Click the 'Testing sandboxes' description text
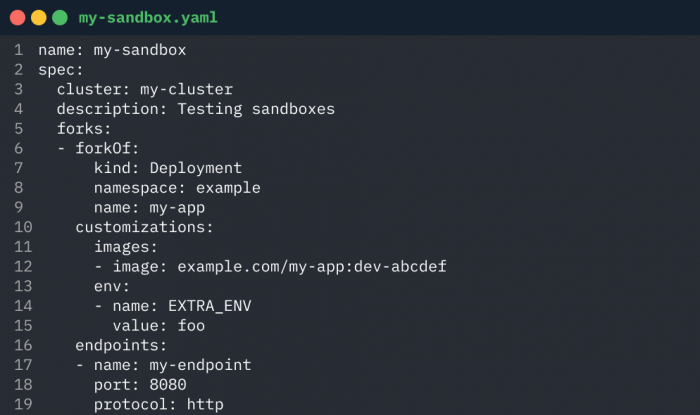Image resolution: width=700 pixels, height=415 pixels. point(256,109)
